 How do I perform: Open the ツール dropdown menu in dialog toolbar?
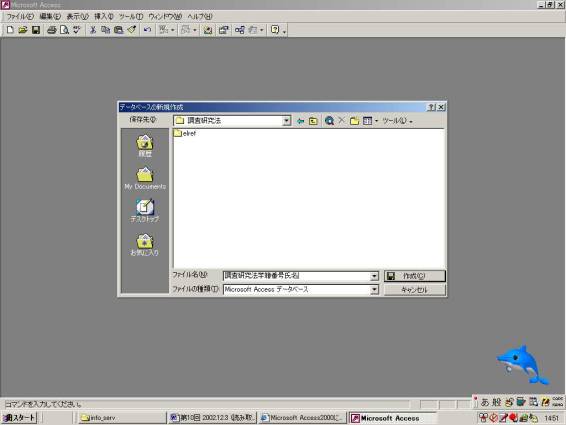(397, 121)
